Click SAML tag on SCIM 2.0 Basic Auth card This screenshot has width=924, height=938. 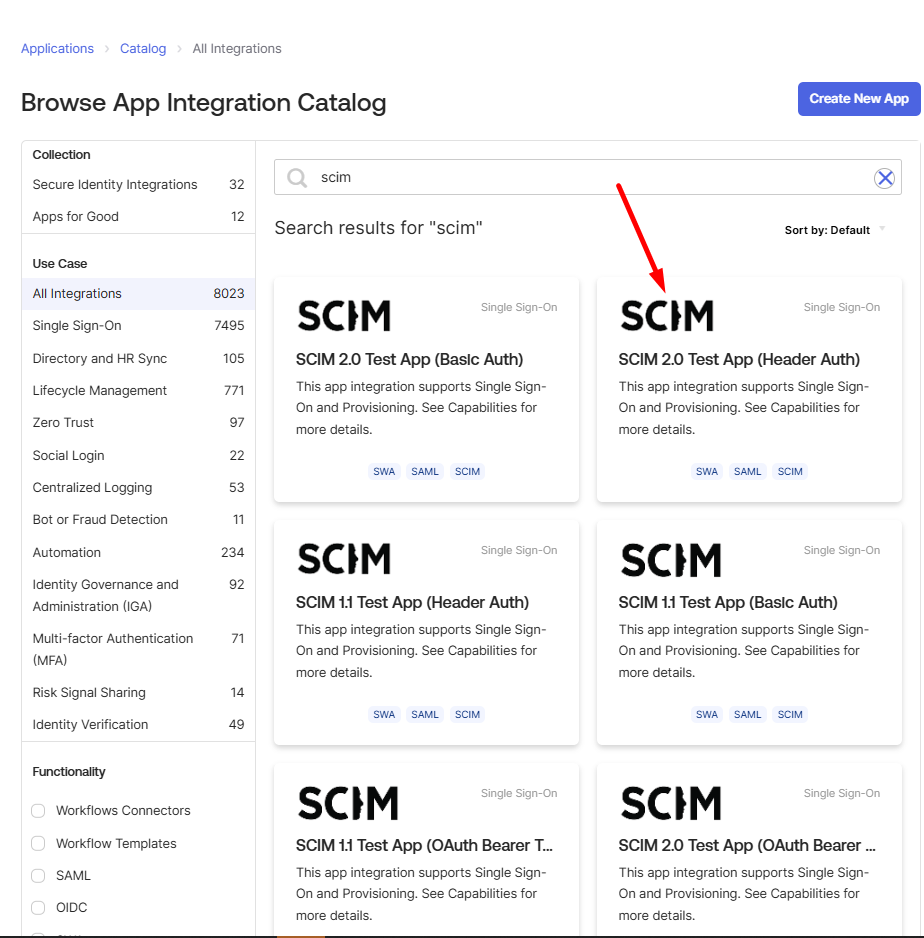click(425, 471)
